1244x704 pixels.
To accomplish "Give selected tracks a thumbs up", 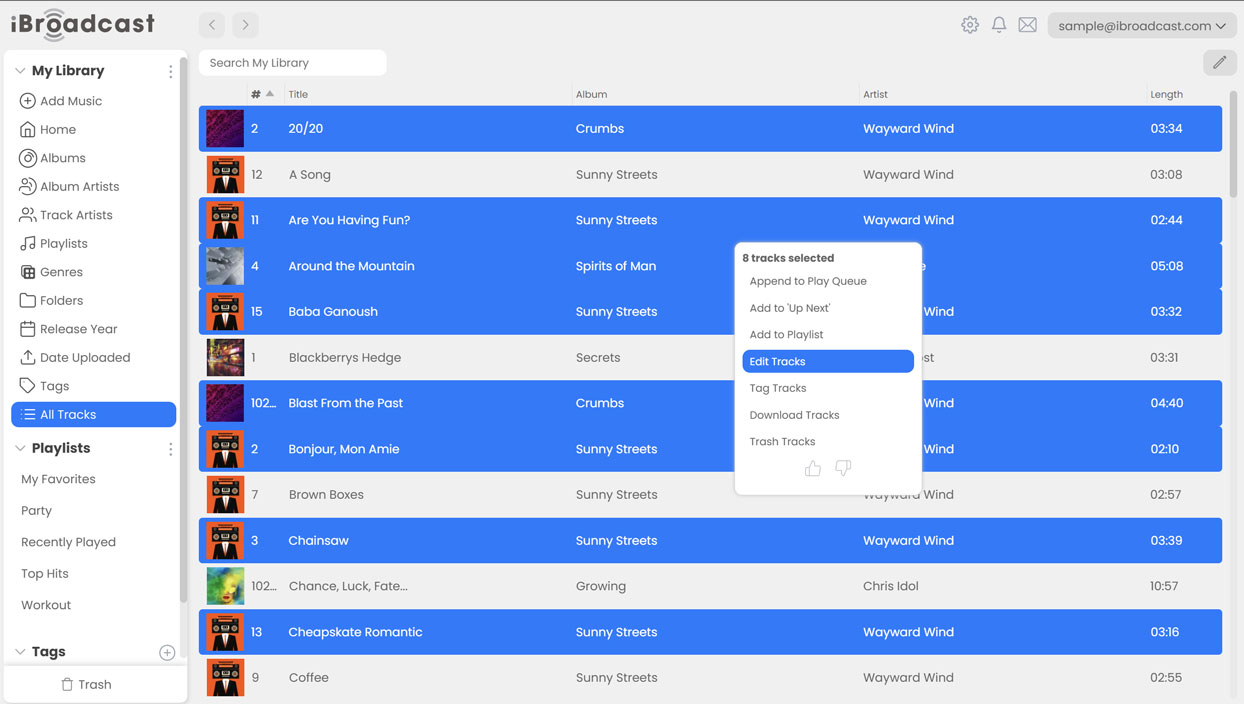I will 813,468.
